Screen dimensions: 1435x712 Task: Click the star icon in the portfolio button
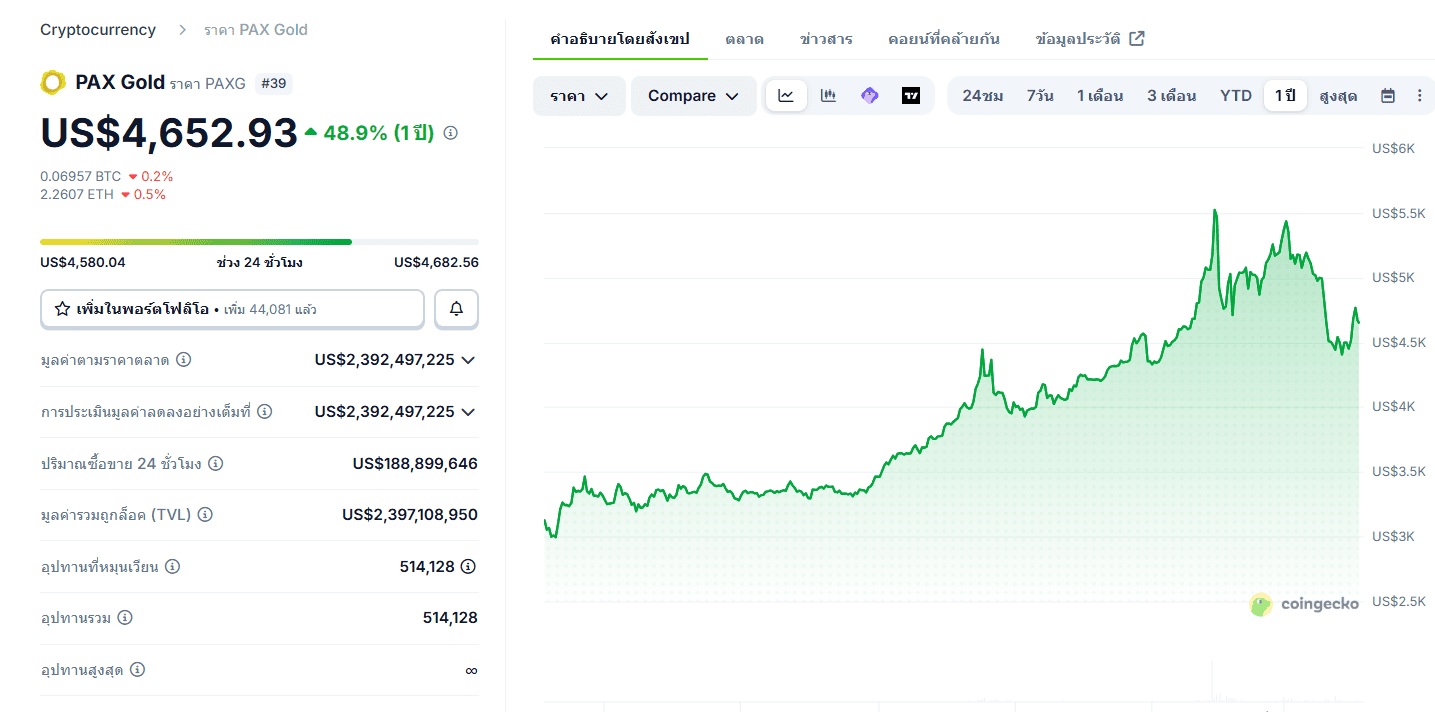click(x=61, y=309)
